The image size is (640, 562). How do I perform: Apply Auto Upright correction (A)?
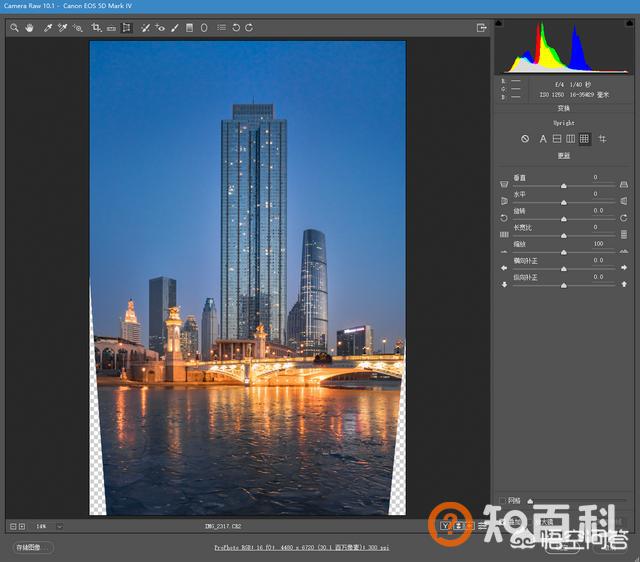543,139
